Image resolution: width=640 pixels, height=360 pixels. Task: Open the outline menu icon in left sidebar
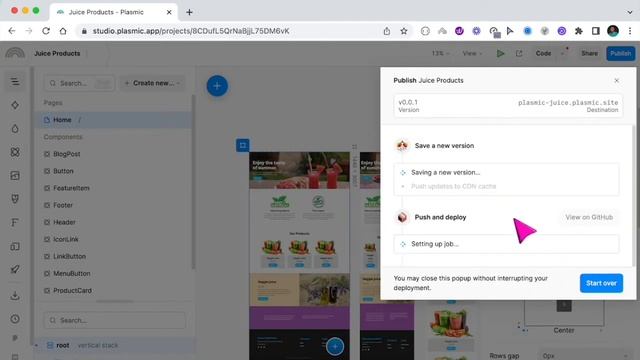(x=15, y=82)
